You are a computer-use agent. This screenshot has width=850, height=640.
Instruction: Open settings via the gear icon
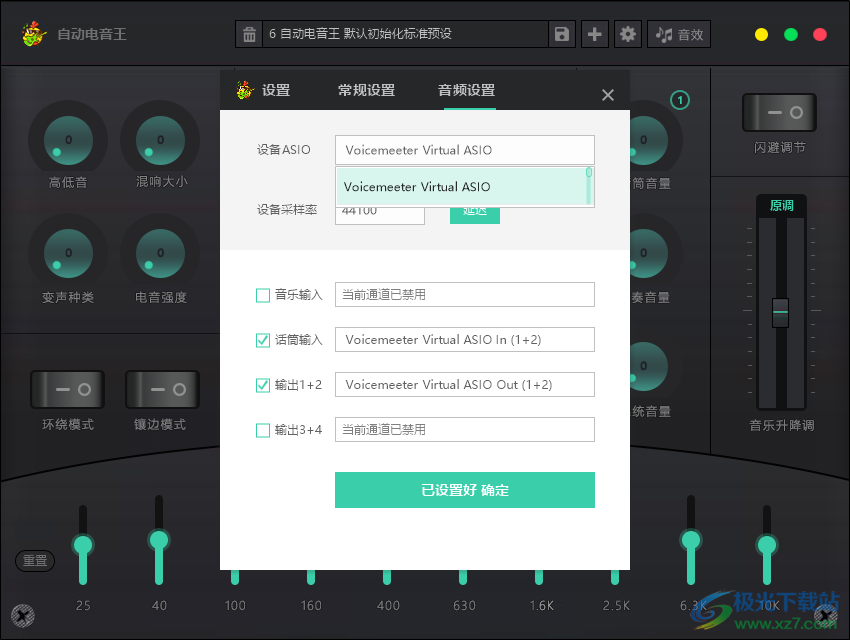[x=627, y=33]
